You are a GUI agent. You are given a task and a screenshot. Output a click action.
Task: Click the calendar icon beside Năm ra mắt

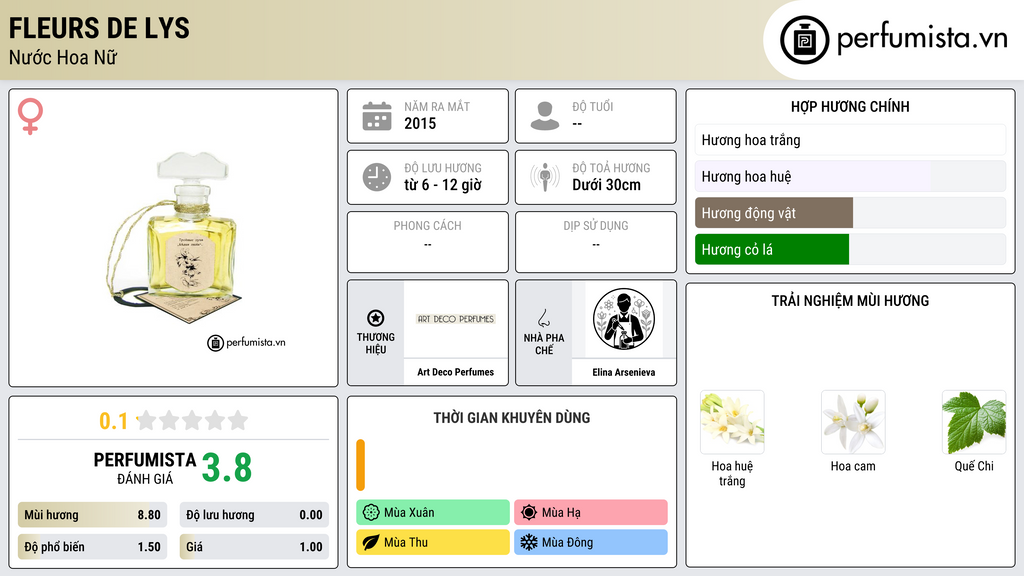tap(377, 116)
